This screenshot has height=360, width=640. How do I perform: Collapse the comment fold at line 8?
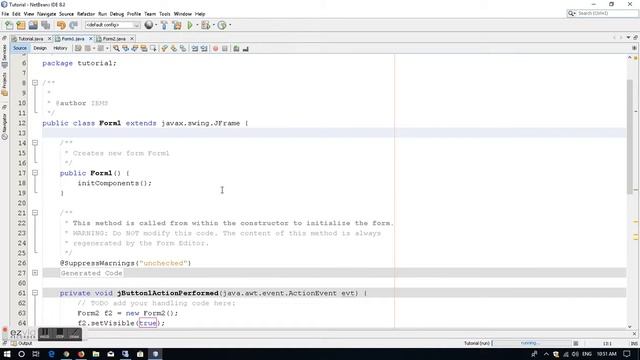[35, 83]
